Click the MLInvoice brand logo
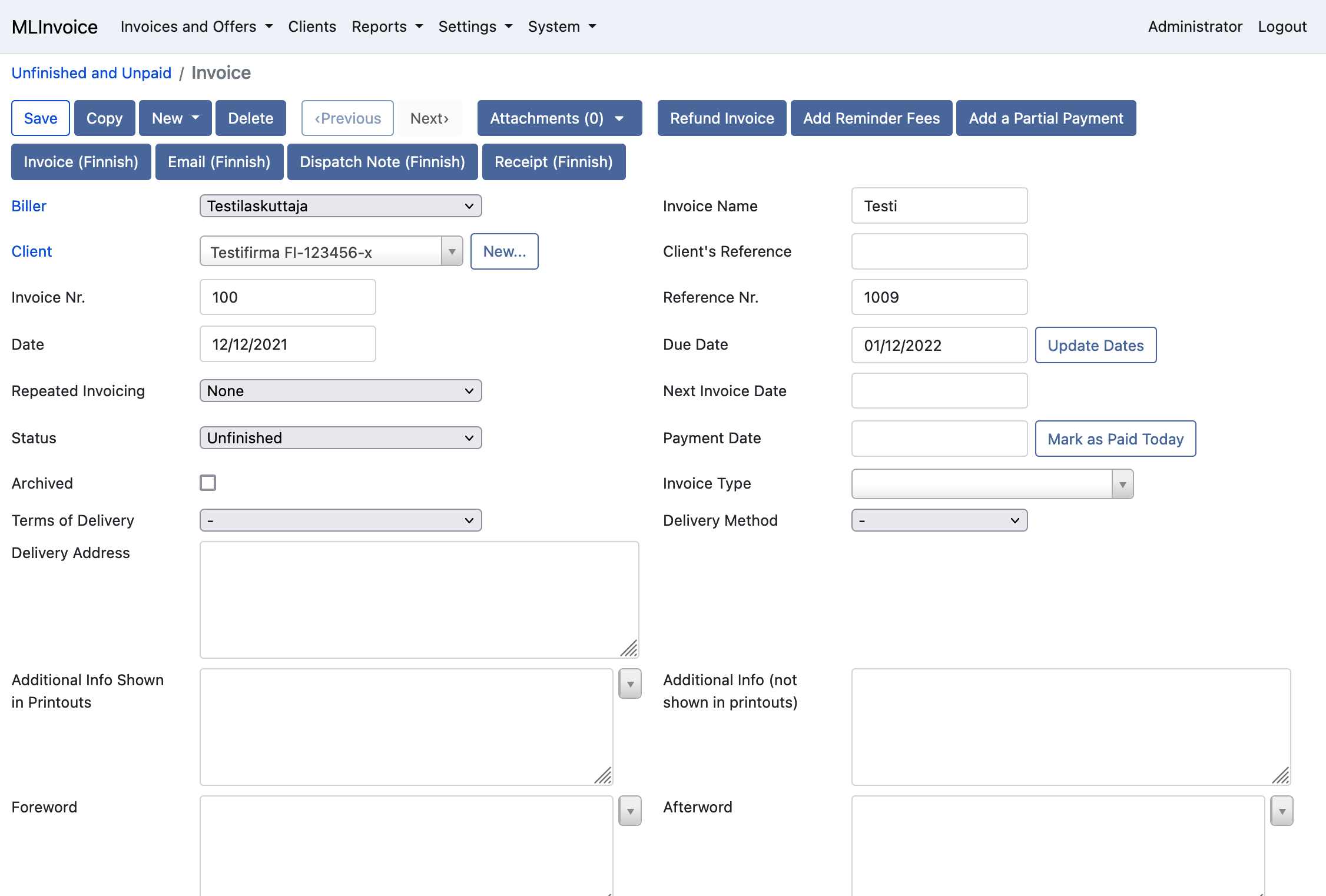 pos(55,26)
